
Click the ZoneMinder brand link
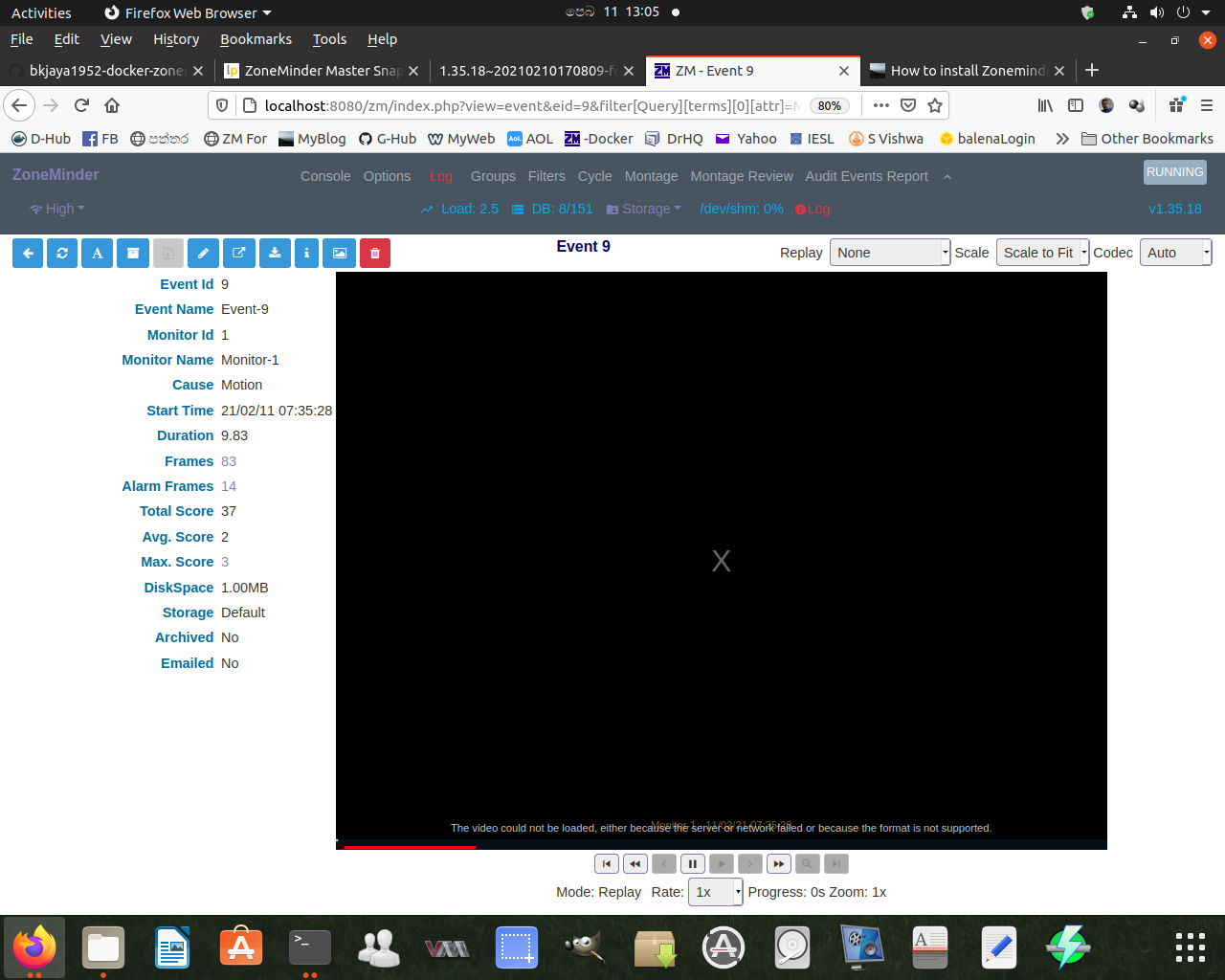56,174
